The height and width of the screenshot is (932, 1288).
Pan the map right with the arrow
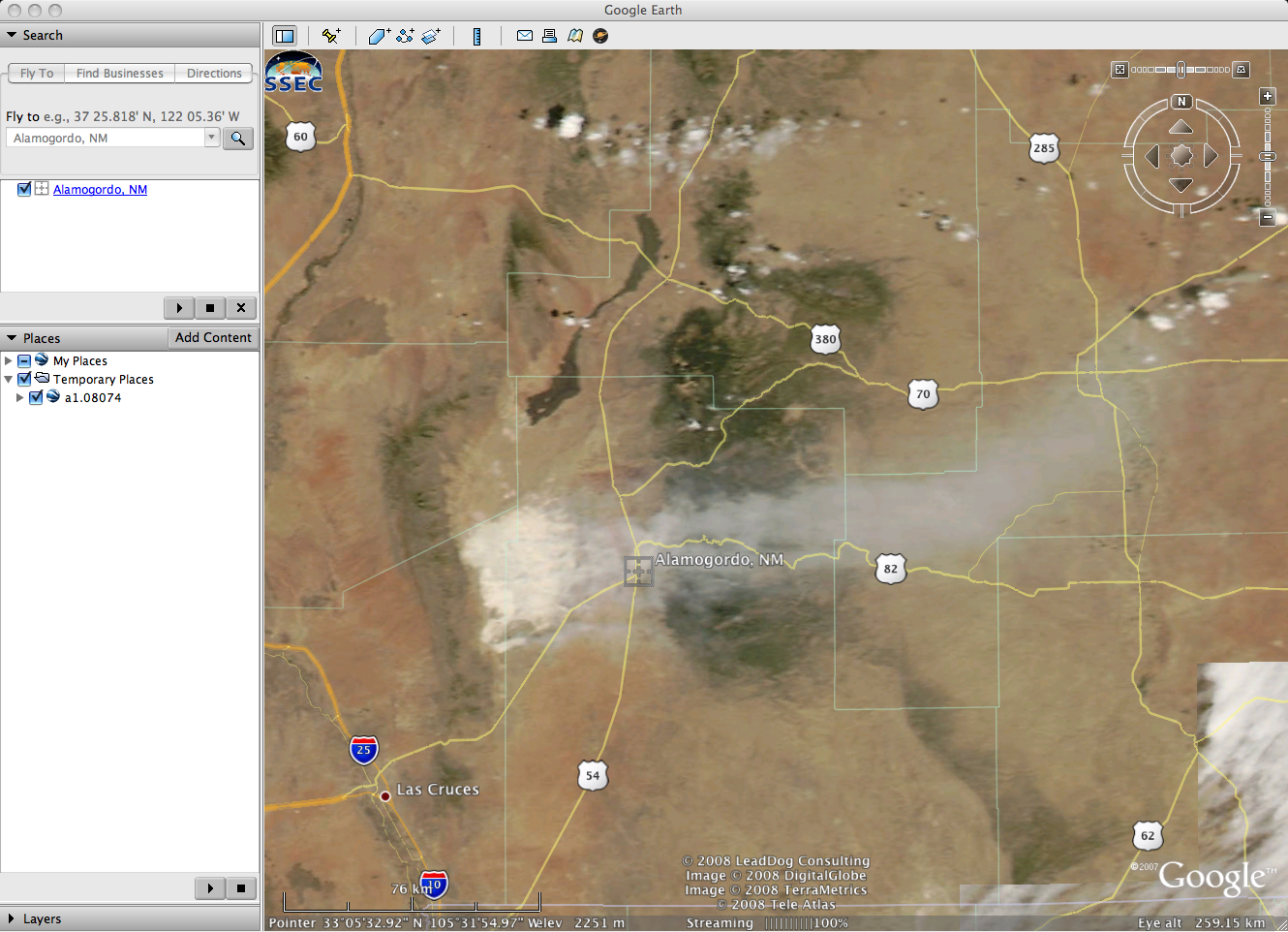tap(1211, 156)
